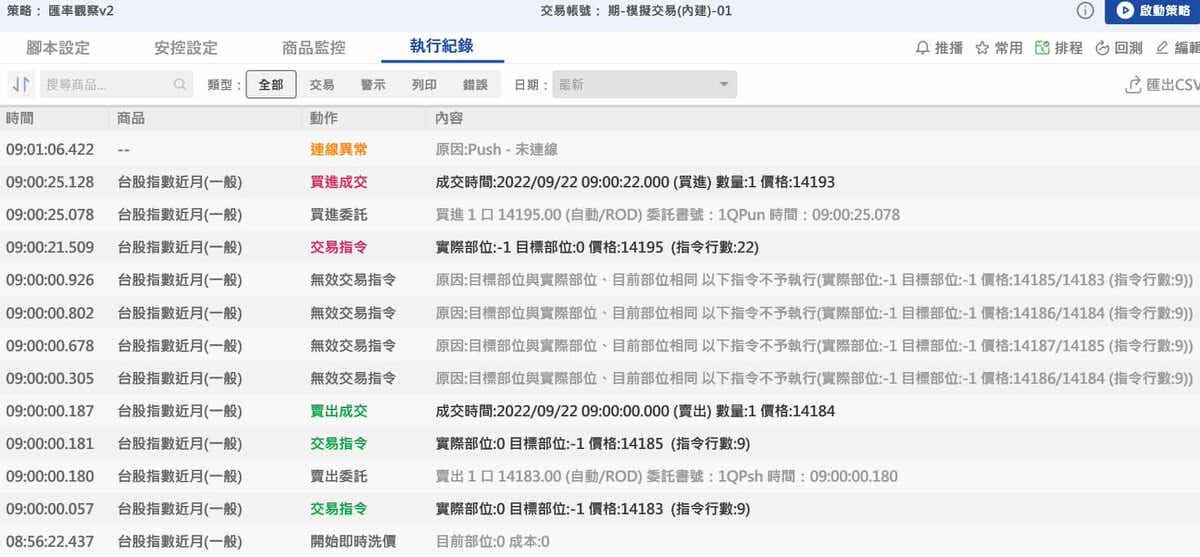
Task: Open the 日期 dropdown
Action: coord(645,85)
